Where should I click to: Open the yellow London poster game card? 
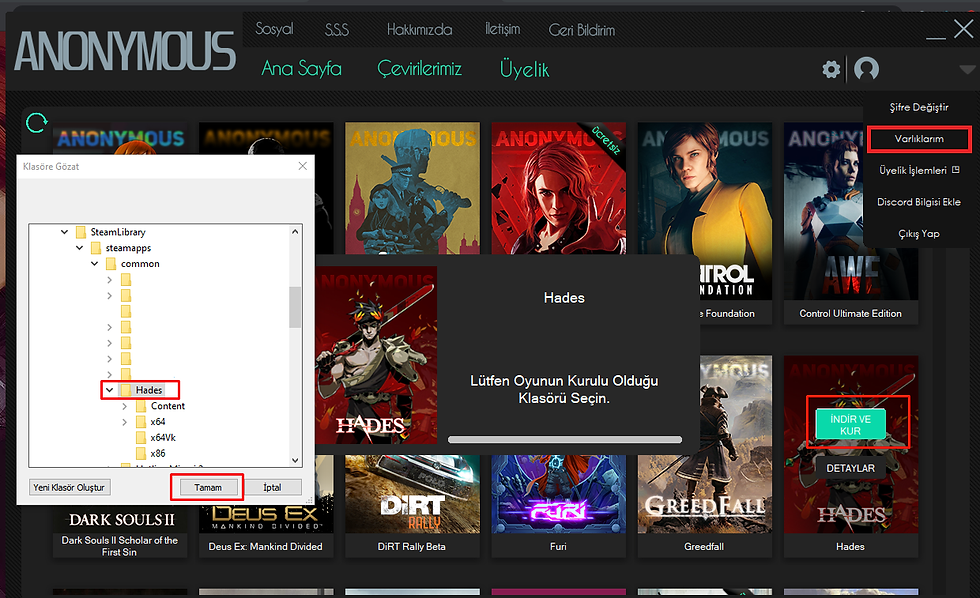click(x=412, y=187)
